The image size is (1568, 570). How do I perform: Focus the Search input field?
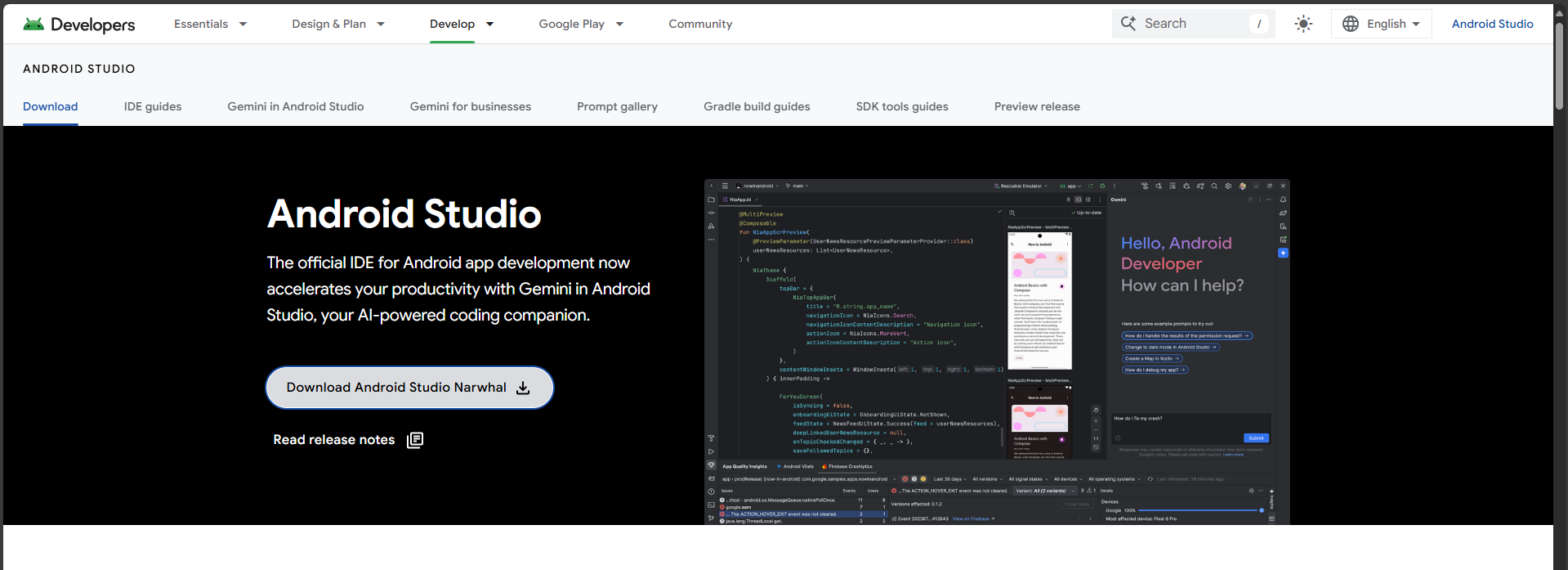click(x=1193, y=24)
